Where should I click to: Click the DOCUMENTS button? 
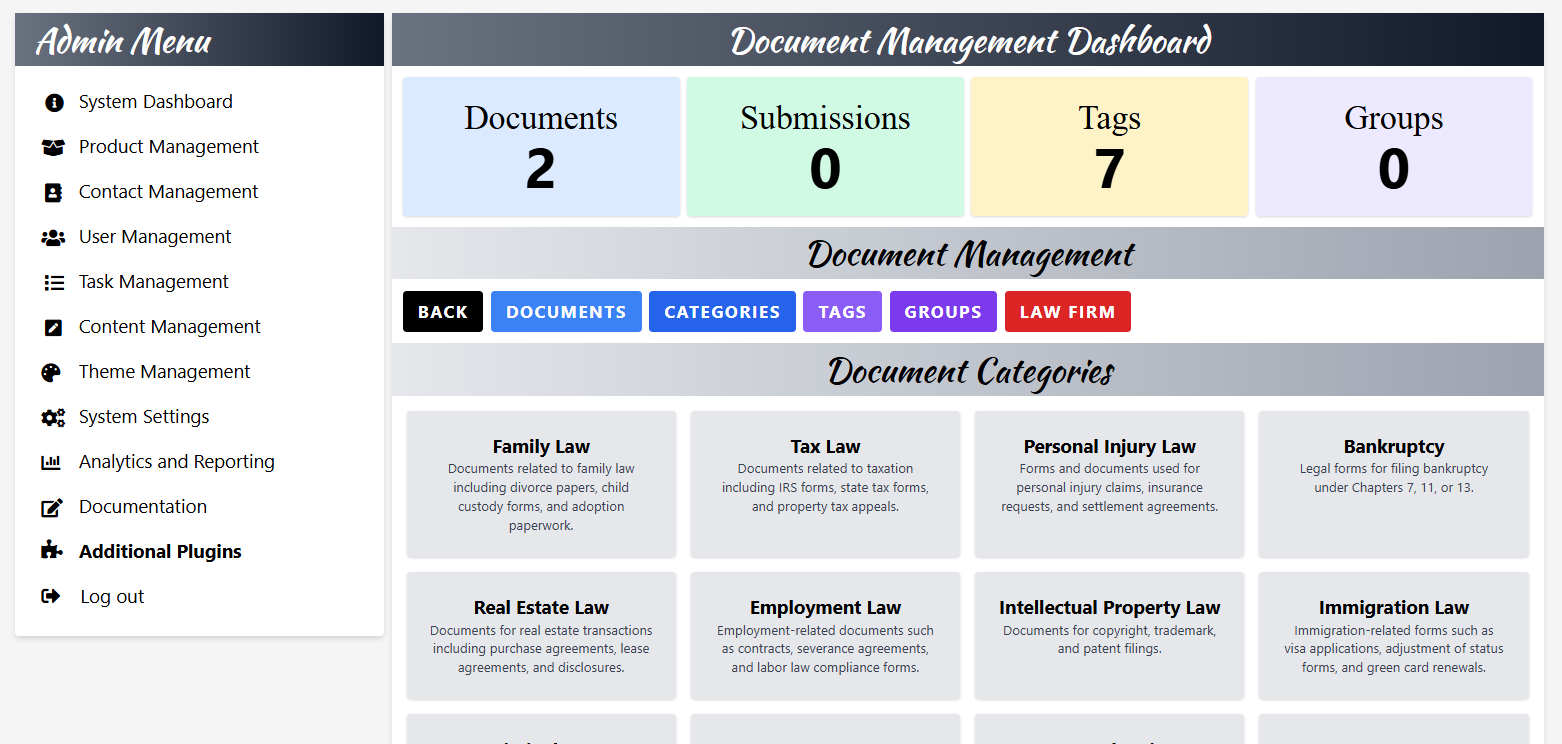click(x=566, y=312)
